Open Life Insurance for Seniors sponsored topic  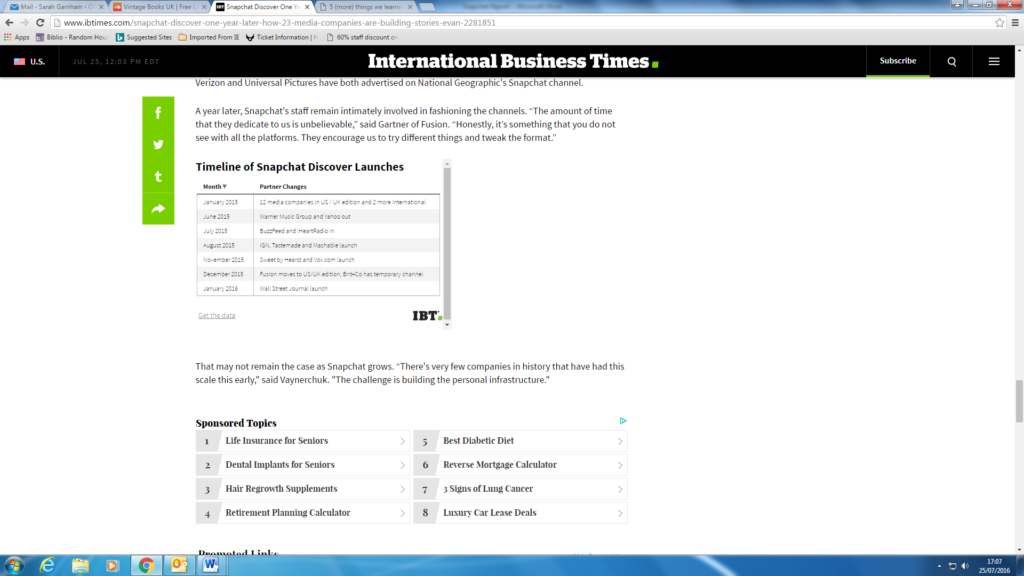(302, 441)
